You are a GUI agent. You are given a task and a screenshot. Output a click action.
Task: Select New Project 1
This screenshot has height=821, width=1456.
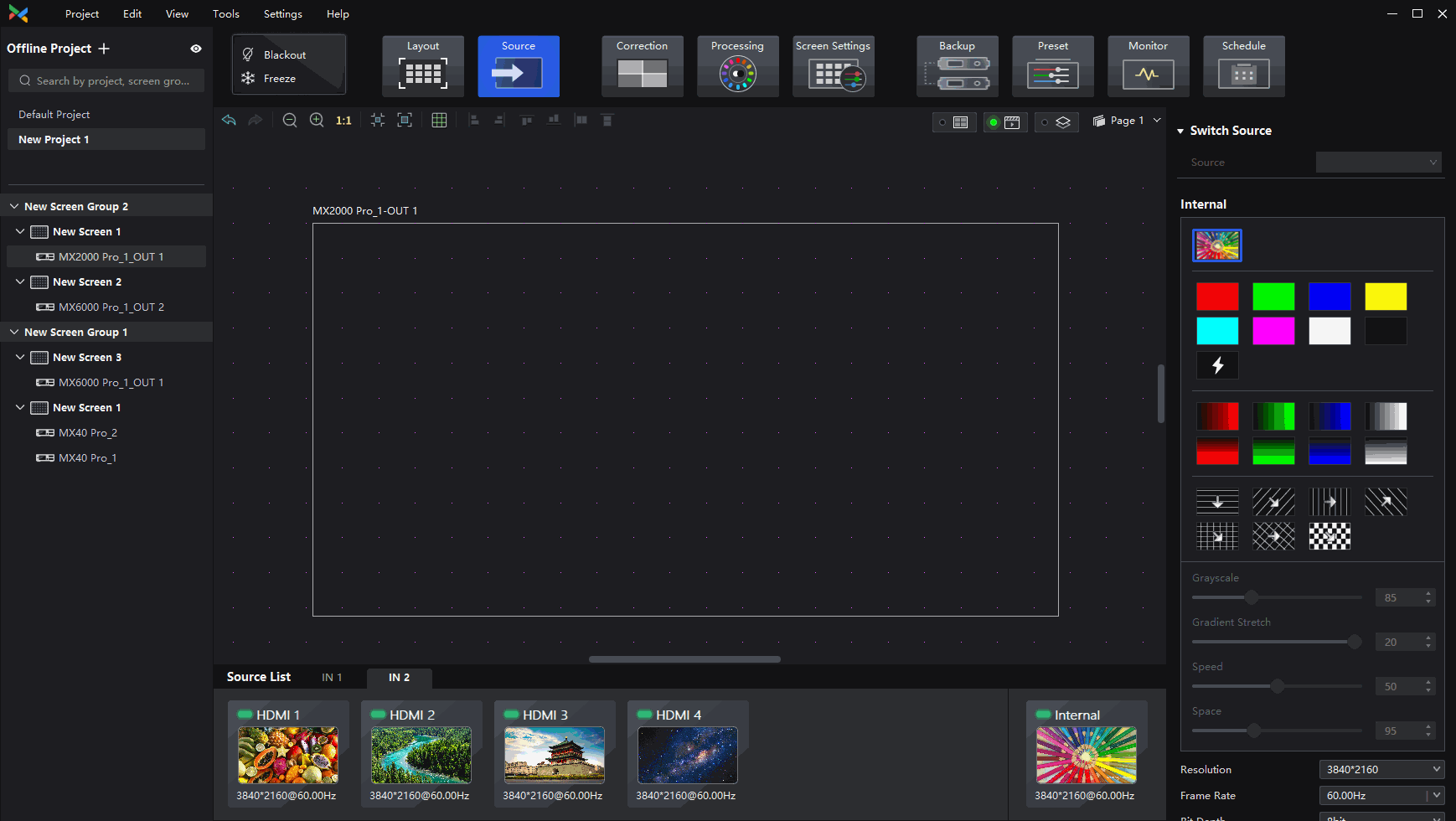pyautogui.click(x=106, y=139)
